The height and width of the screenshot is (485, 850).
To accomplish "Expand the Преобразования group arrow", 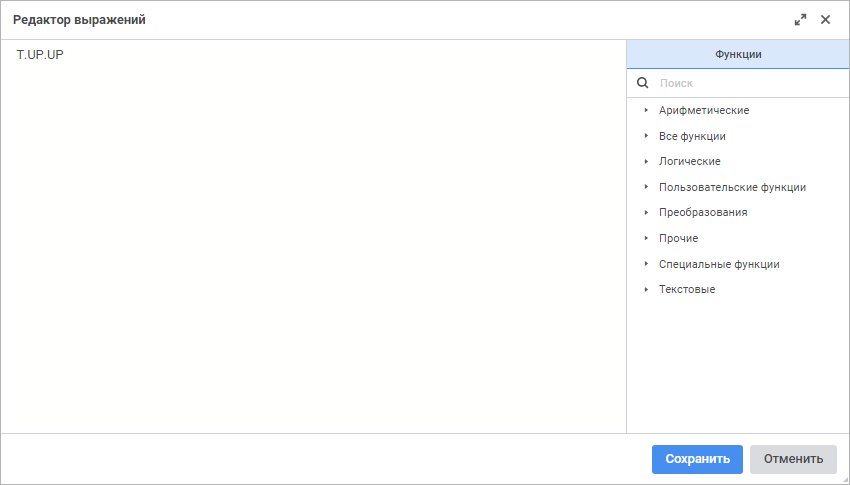I will [646, 212].
